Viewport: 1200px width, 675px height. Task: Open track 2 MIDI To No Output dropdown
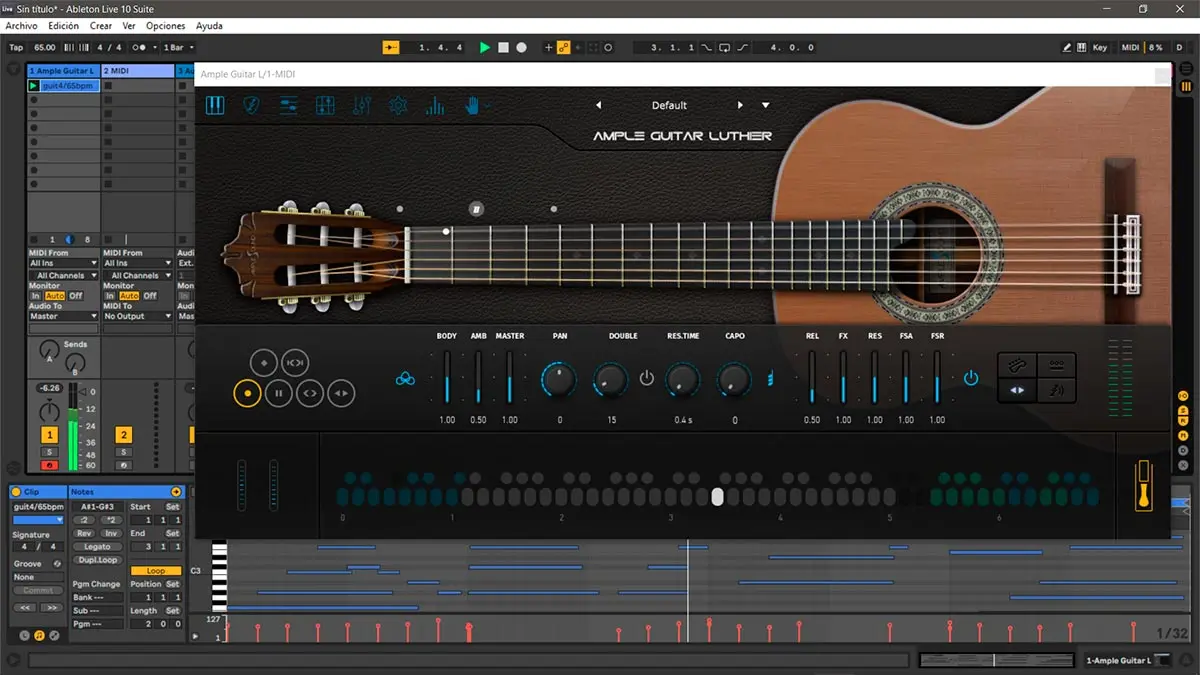138,316
